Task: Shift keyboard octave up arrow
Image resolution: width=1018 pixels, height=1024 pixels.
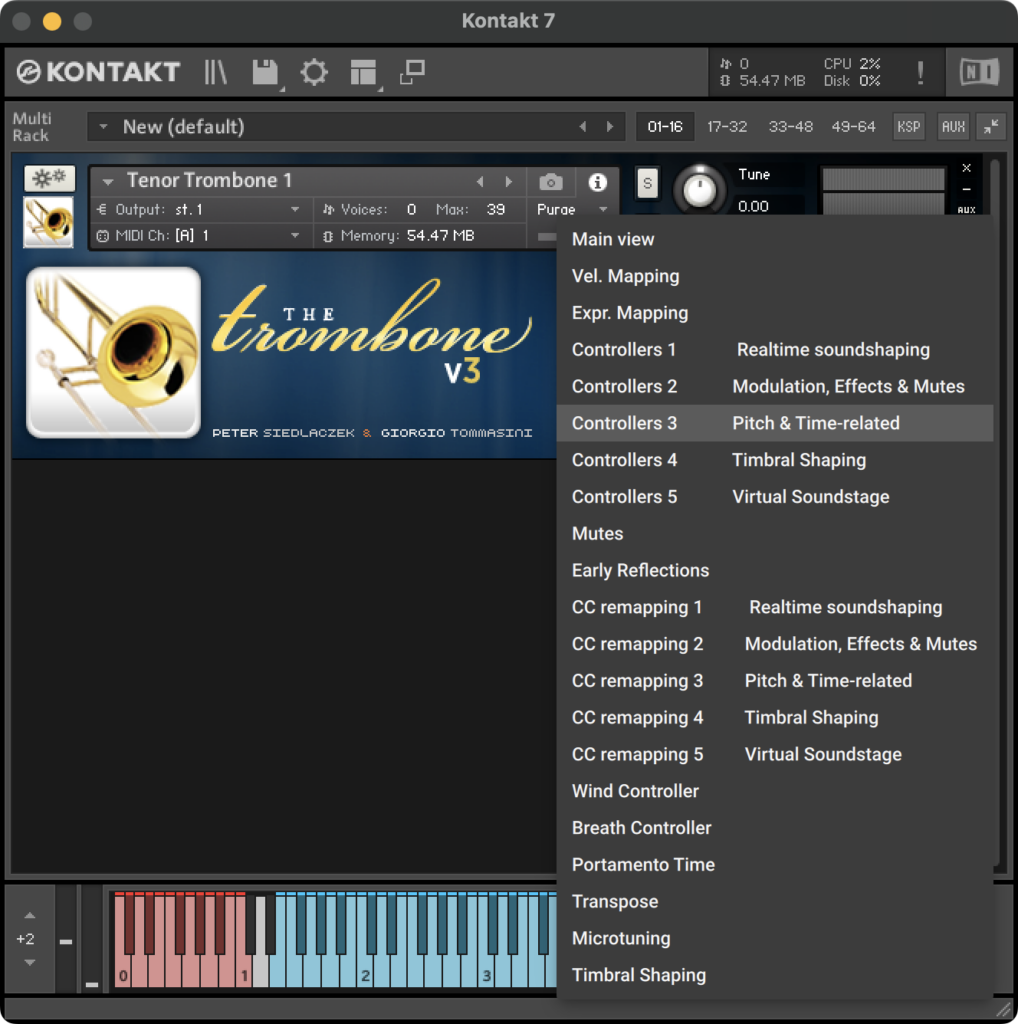Action: point(30,916)
